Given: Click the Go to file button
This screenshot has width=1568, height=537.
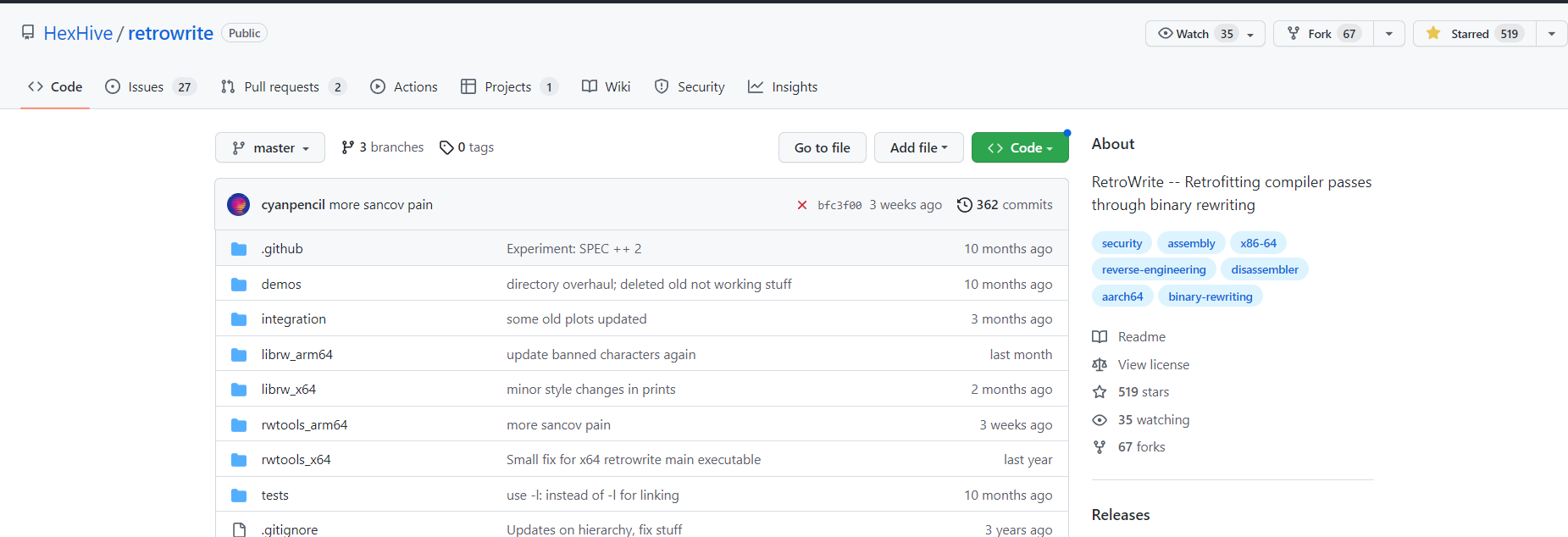Looking at the screenshot, I should (x=822, y=147).
